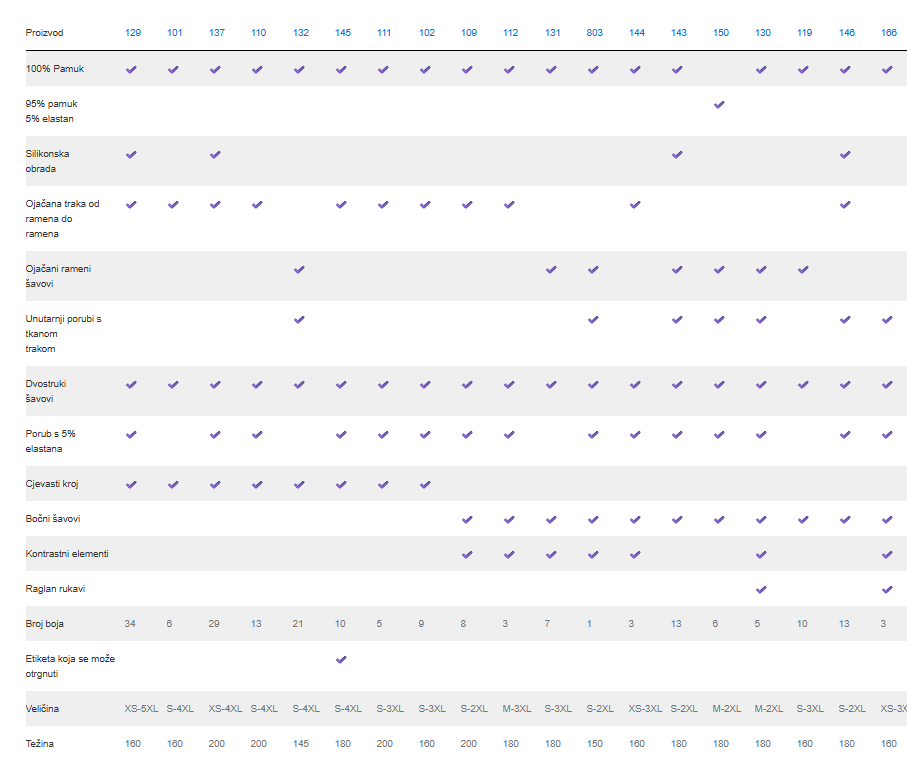The width and height of the screenshot is (907, 780).
Task: Click Raglan rukavi checkmark for product 130
Action: [762, 589]
